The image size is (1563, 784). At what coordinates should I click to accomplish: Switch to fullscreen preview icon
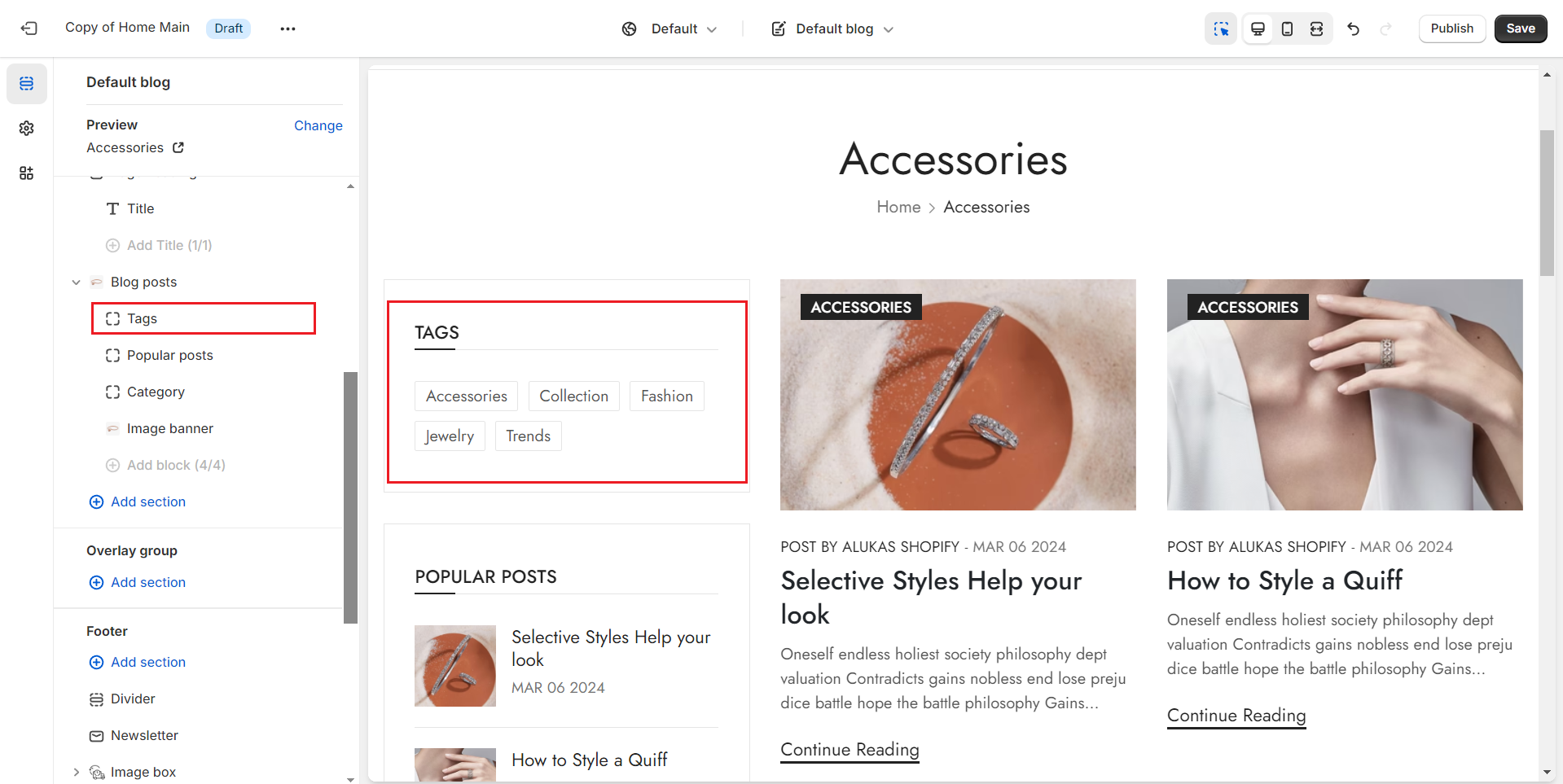[x=1316, y=28]
